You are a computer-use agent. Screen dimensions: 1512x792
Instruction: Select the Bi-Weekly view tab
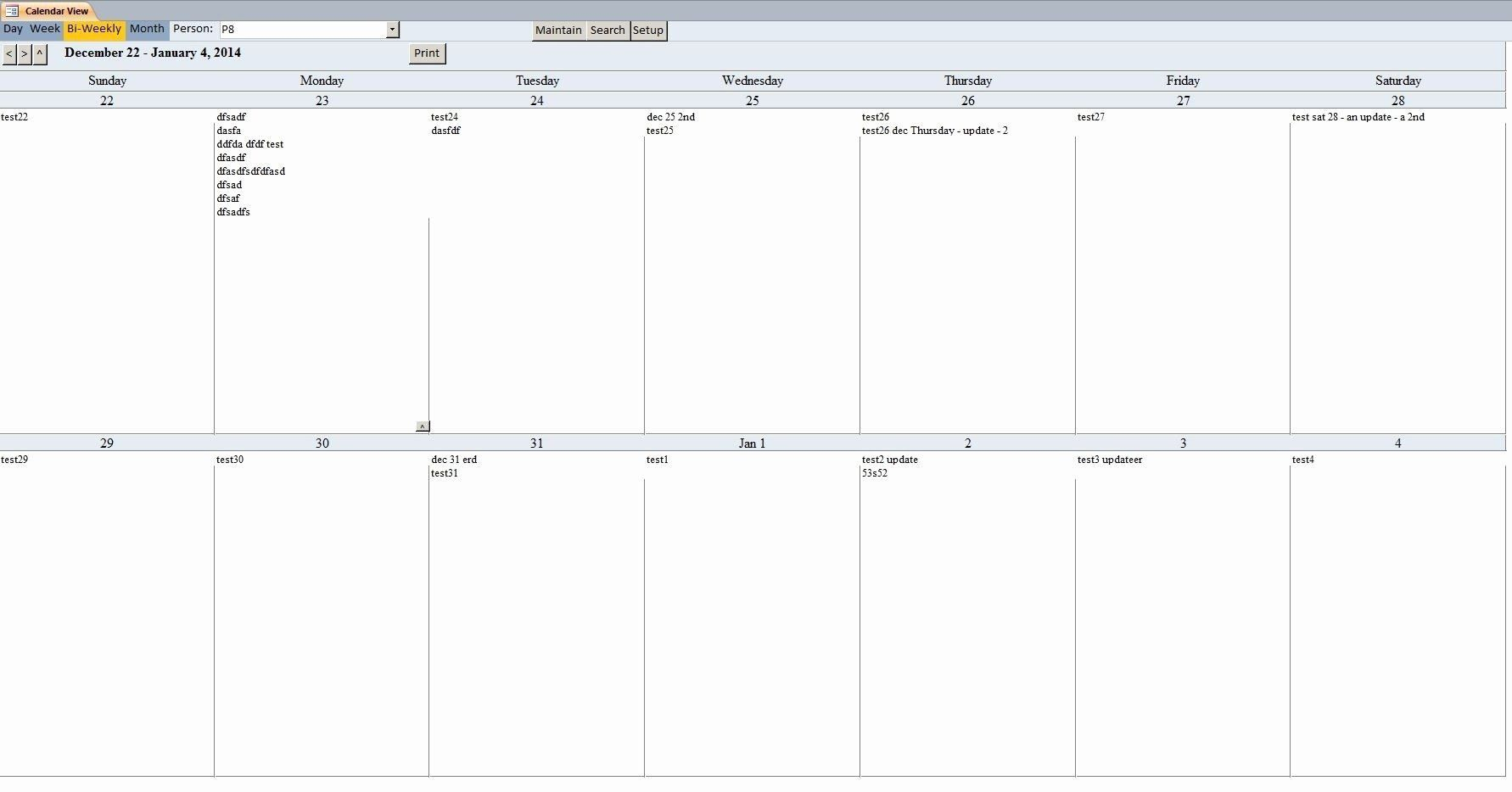coord(94,30)
